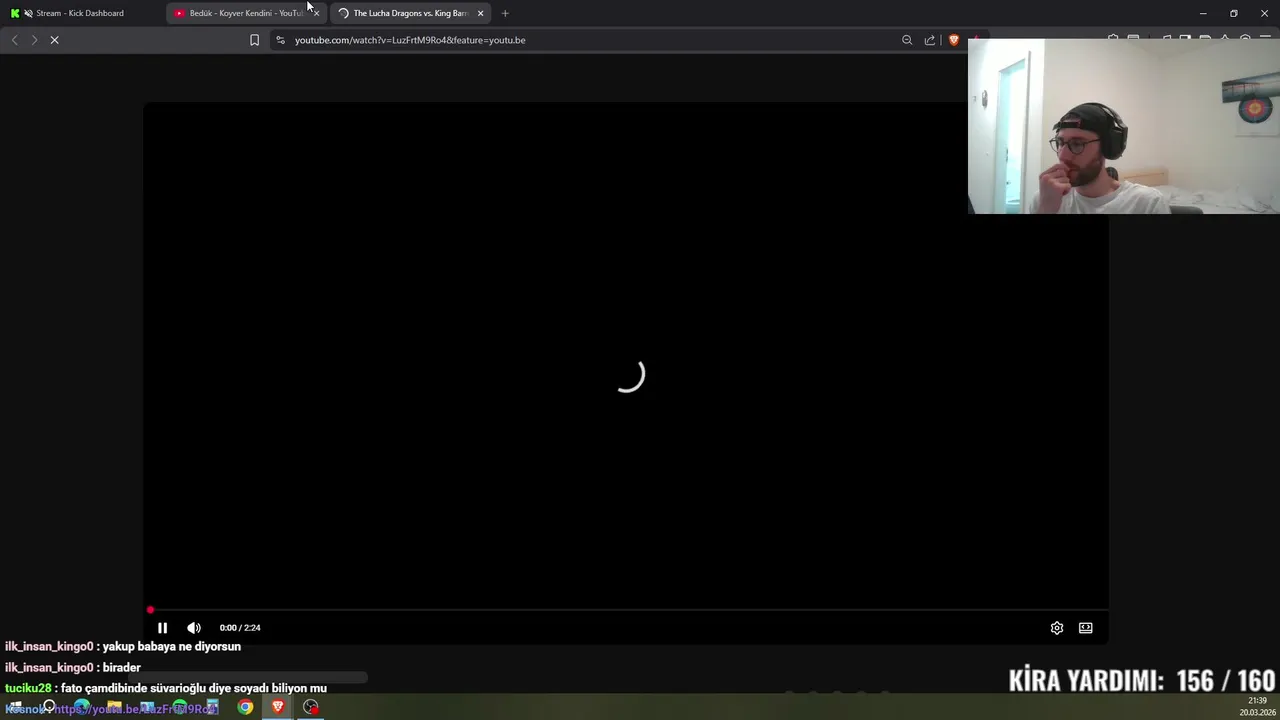The width and height of the screenshot is (1280, 720).
Task: Click the 0:00 / 2:24 time display
Action: tap(240, 628)
